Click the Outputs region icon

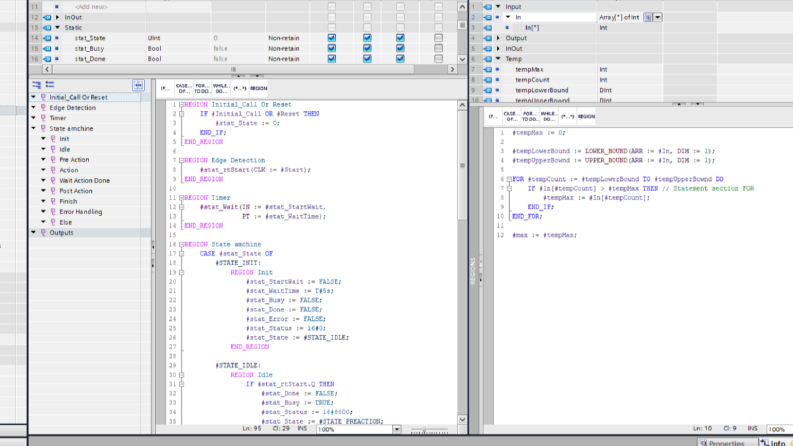click(x=43, y=233)
